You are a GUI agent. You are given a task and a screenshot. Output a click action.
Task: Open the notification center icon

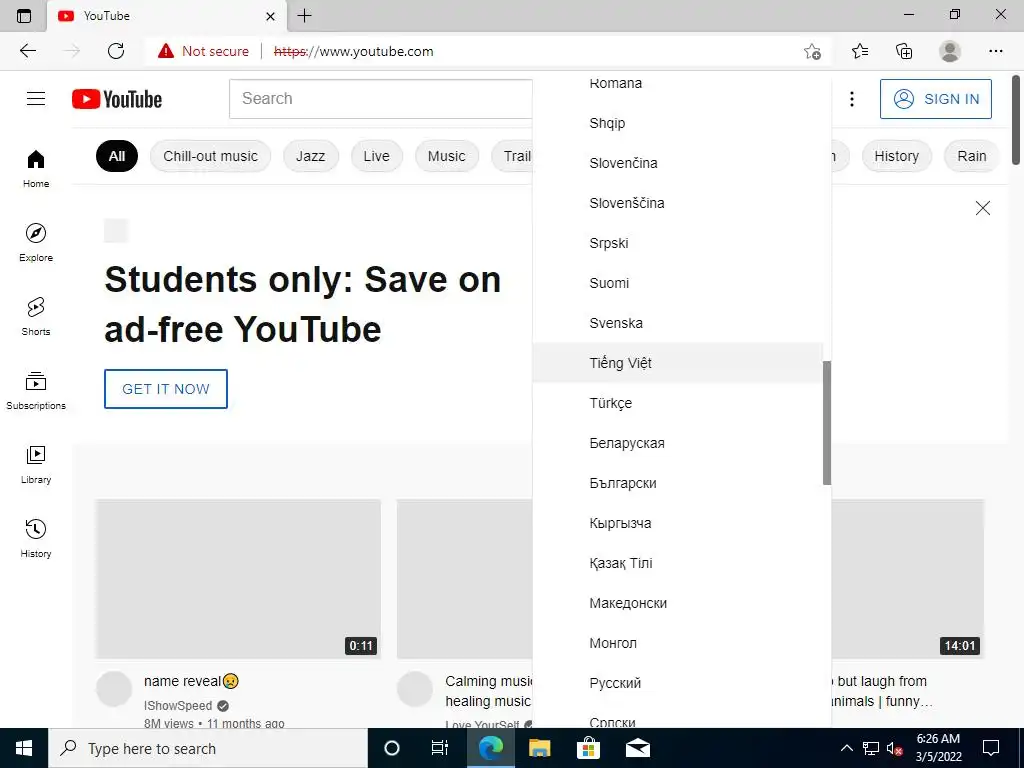click(991, 748)
